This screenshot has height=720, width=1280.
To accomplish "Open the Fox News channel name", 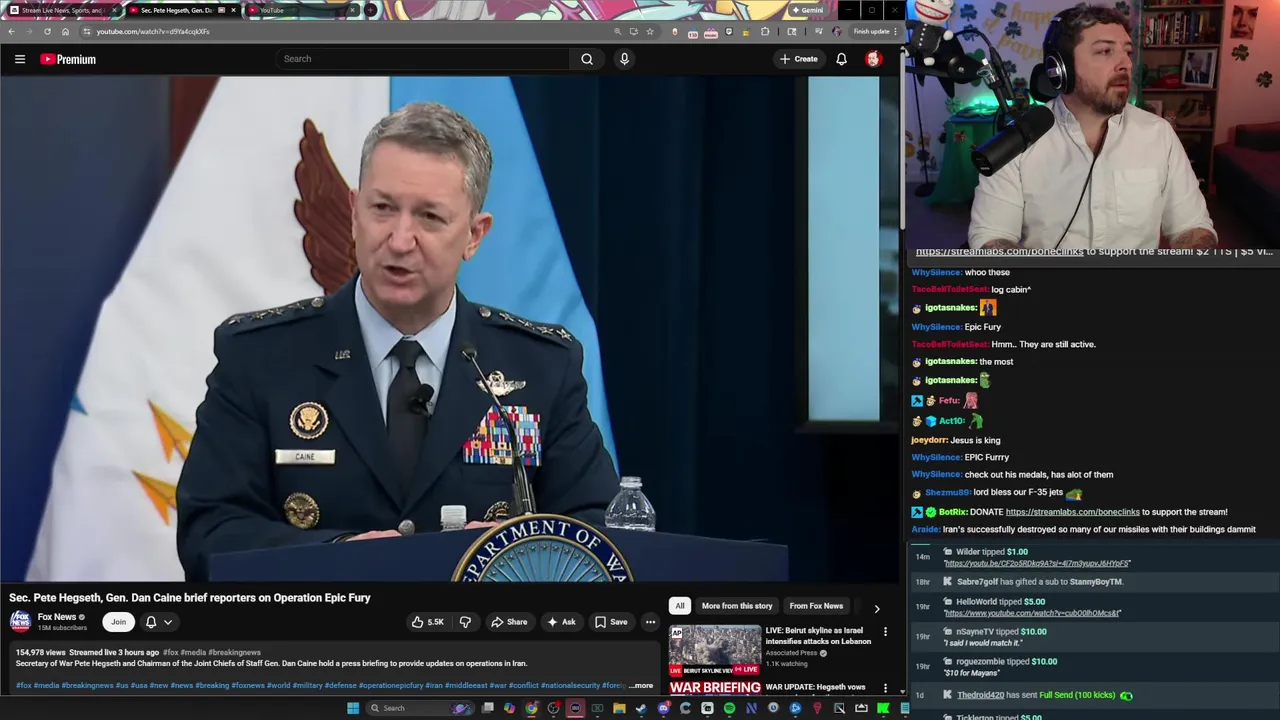I will pyautogui.click(x=57, y=617).
